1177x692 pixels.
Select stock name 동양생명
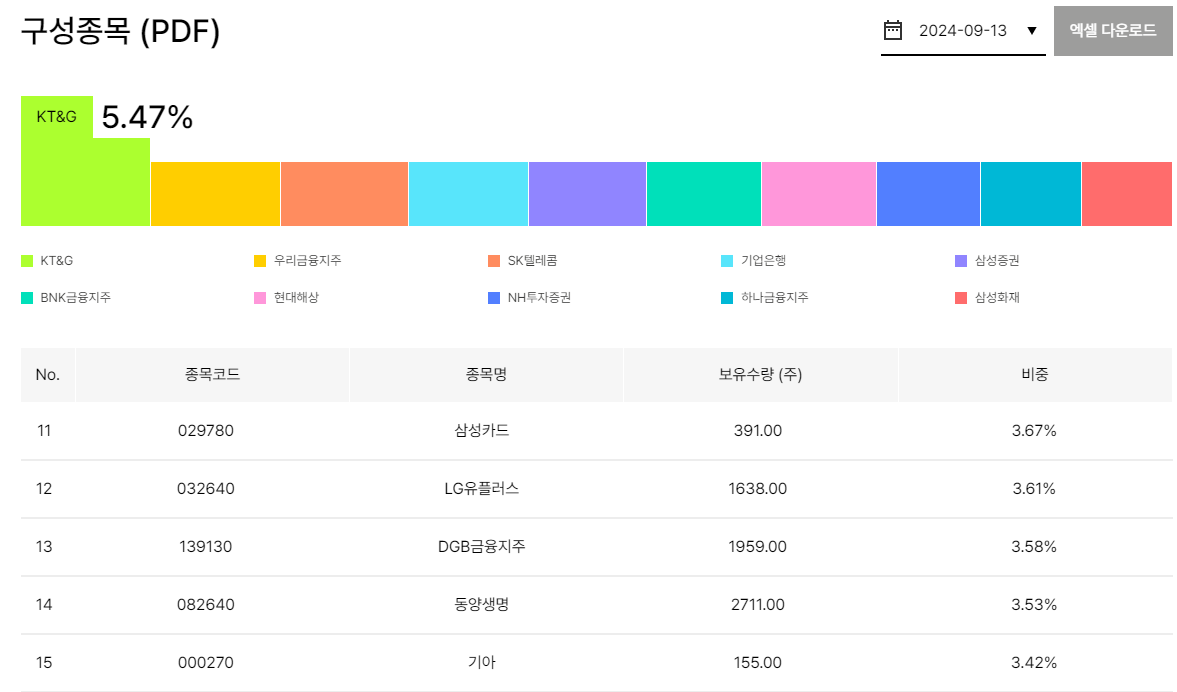pyautogui.click(x=482, y=604)
